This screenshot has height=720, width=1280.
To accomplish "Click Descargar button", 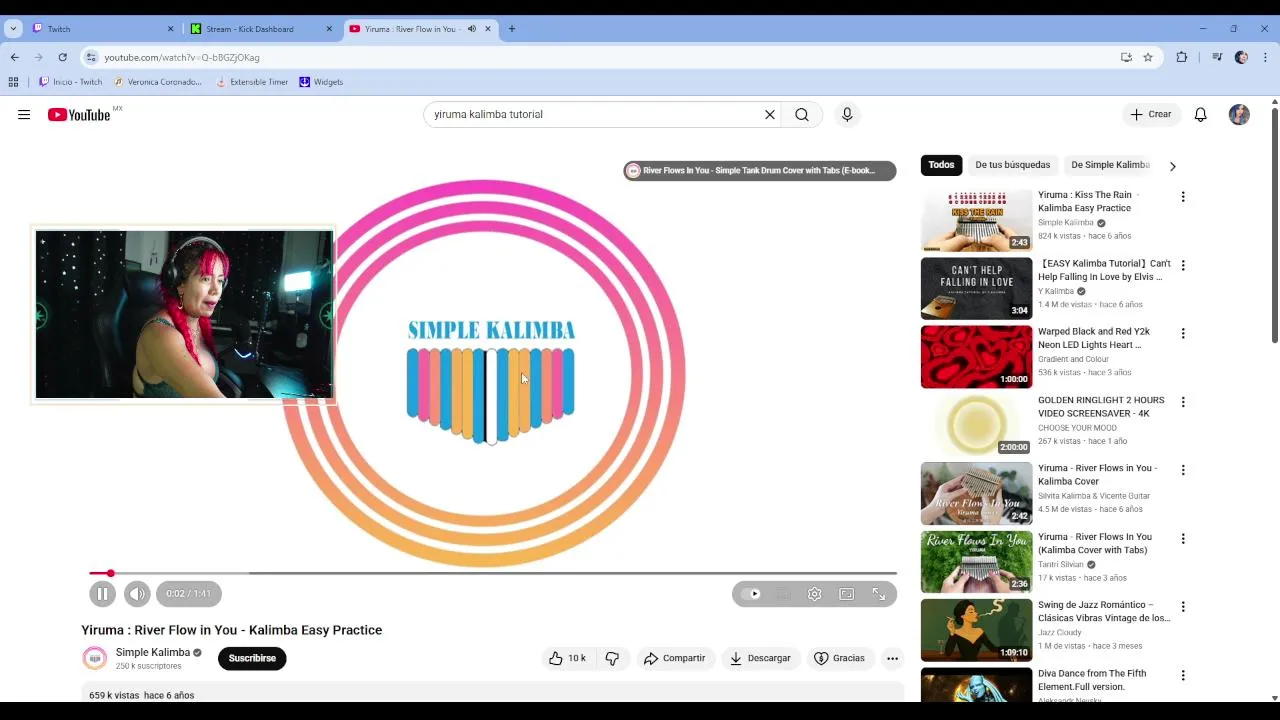I will pyautogui.click(x=760, y=658).
